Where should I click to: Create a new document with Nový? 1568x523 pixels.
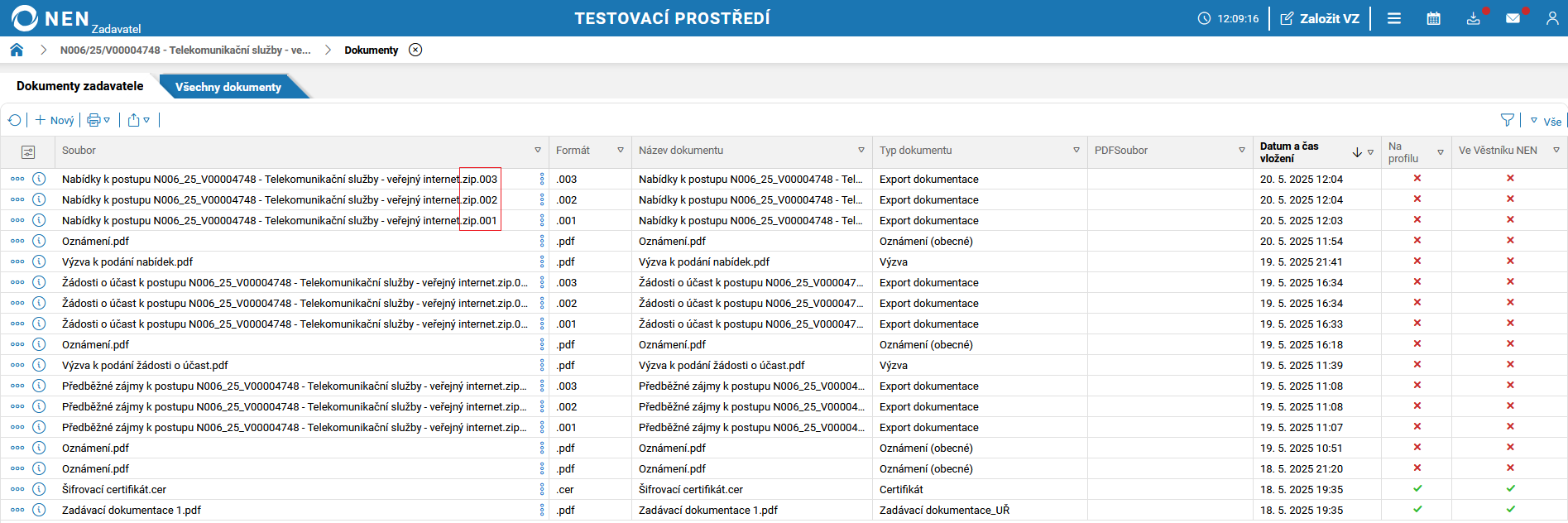pos(55,120)
